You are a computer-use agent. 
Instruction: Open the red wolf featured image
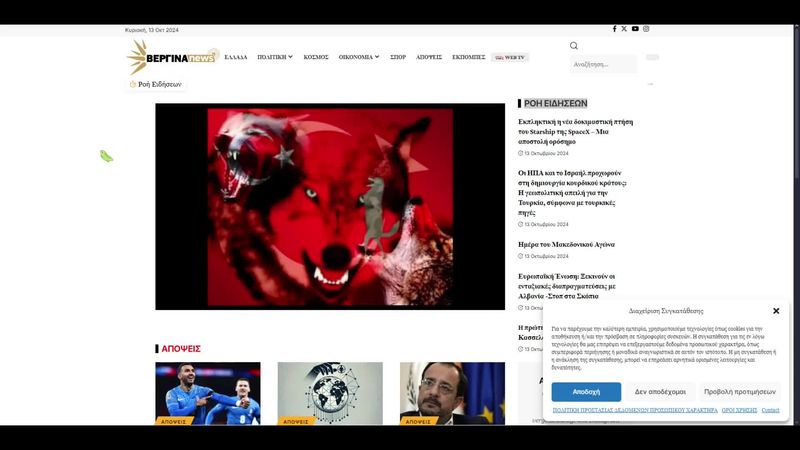click(330, 207)
